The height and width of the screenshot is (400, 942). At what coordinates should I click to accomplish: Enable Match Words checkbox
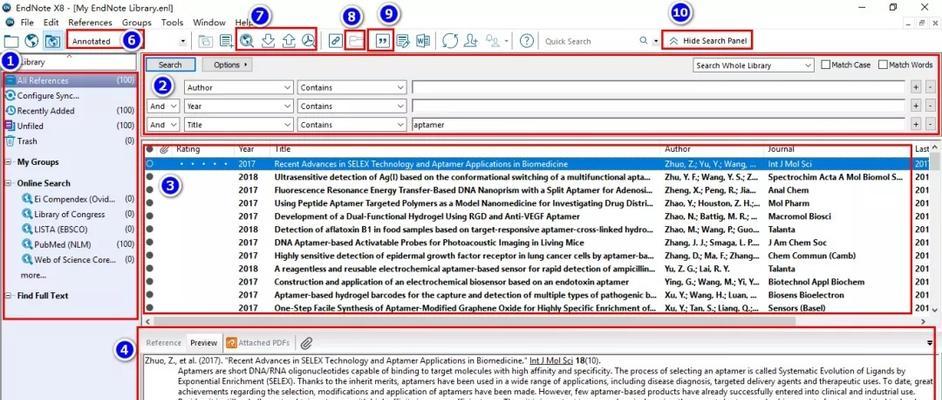coord(883,65)
